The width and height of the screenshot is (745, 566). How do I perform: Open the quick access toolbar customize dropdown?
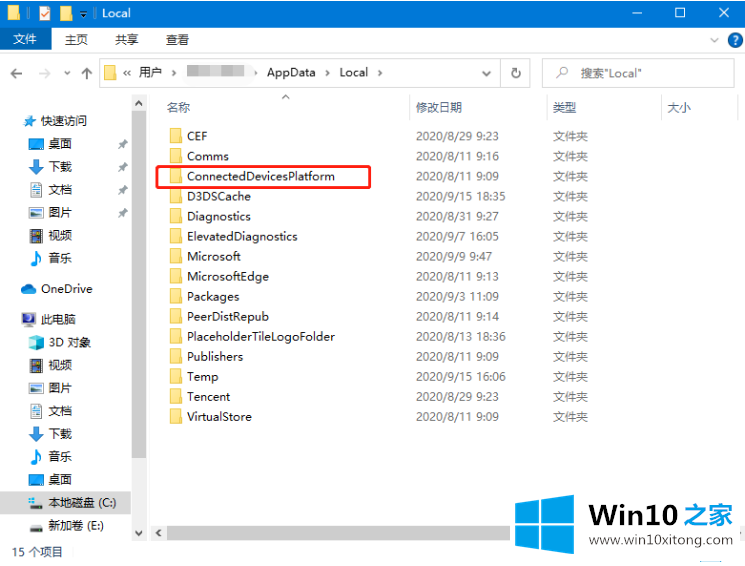[x=83, y=14]
